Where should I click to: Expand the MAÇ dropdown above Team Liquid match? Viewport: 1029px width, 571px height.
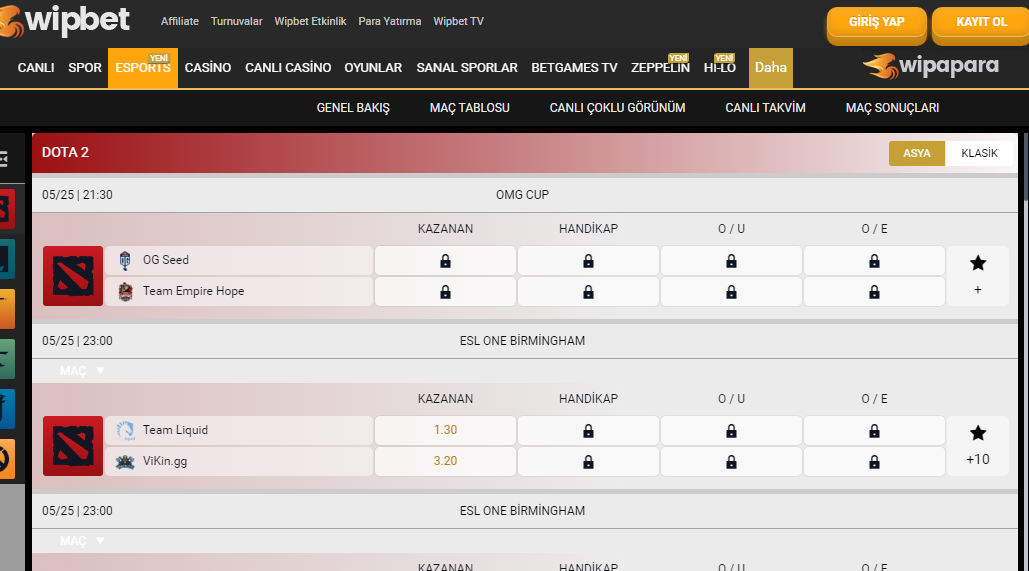click(x=81, y=371)
